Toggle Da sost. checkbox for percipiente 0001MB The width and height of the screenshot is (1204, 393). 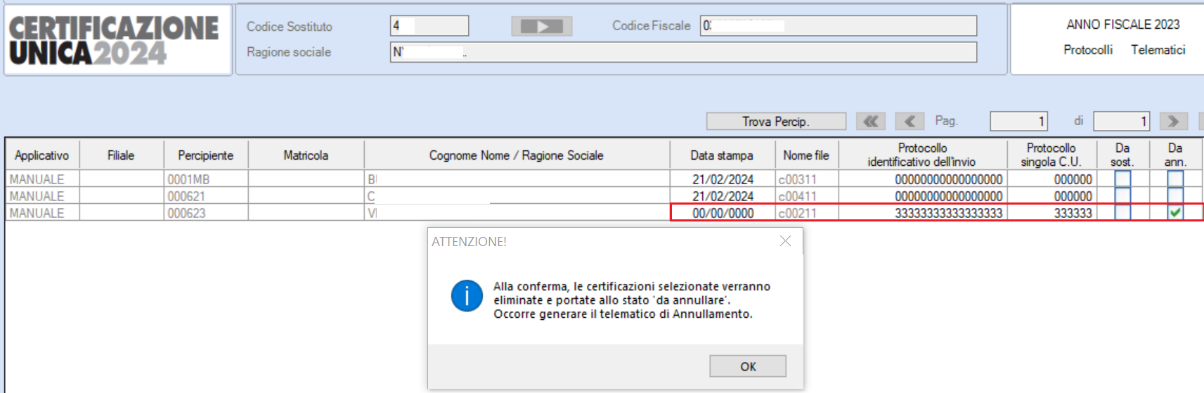click(x=1123, y=179)
